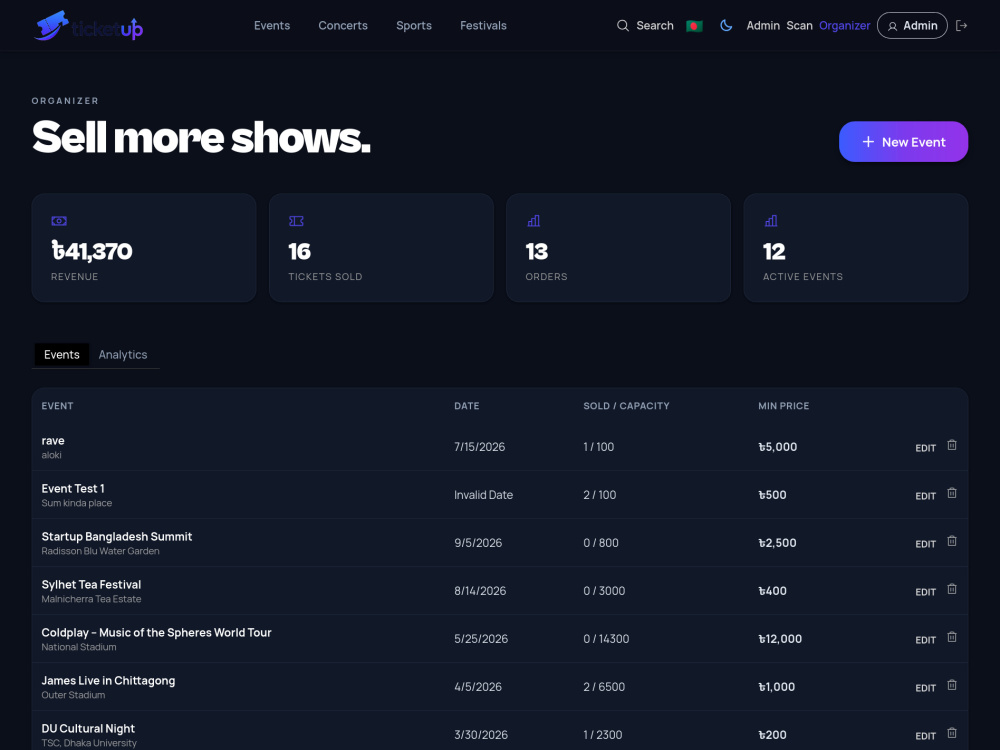The height and width of the screenshot is (750, 1000).
Task: Delete Event Test 1 with trash icon
Action: (952, 493)
